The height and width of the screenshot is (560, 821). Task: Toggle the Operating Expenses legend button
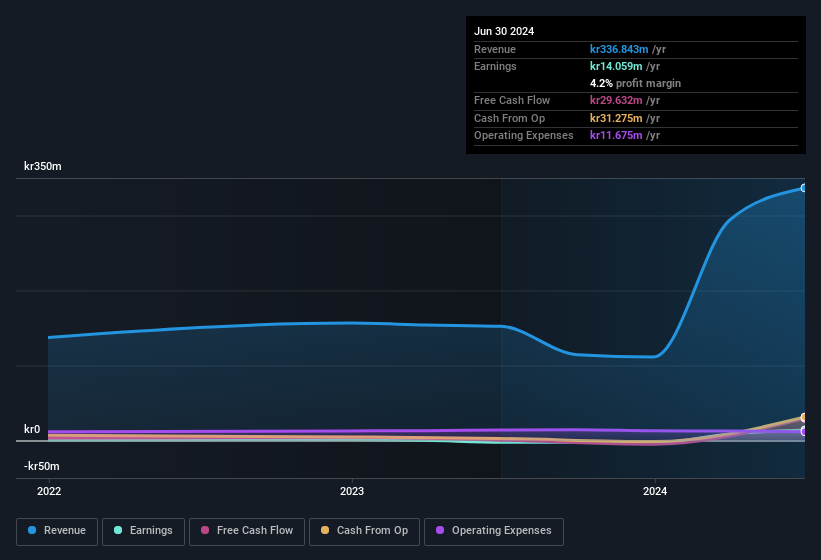coord(494,531)
